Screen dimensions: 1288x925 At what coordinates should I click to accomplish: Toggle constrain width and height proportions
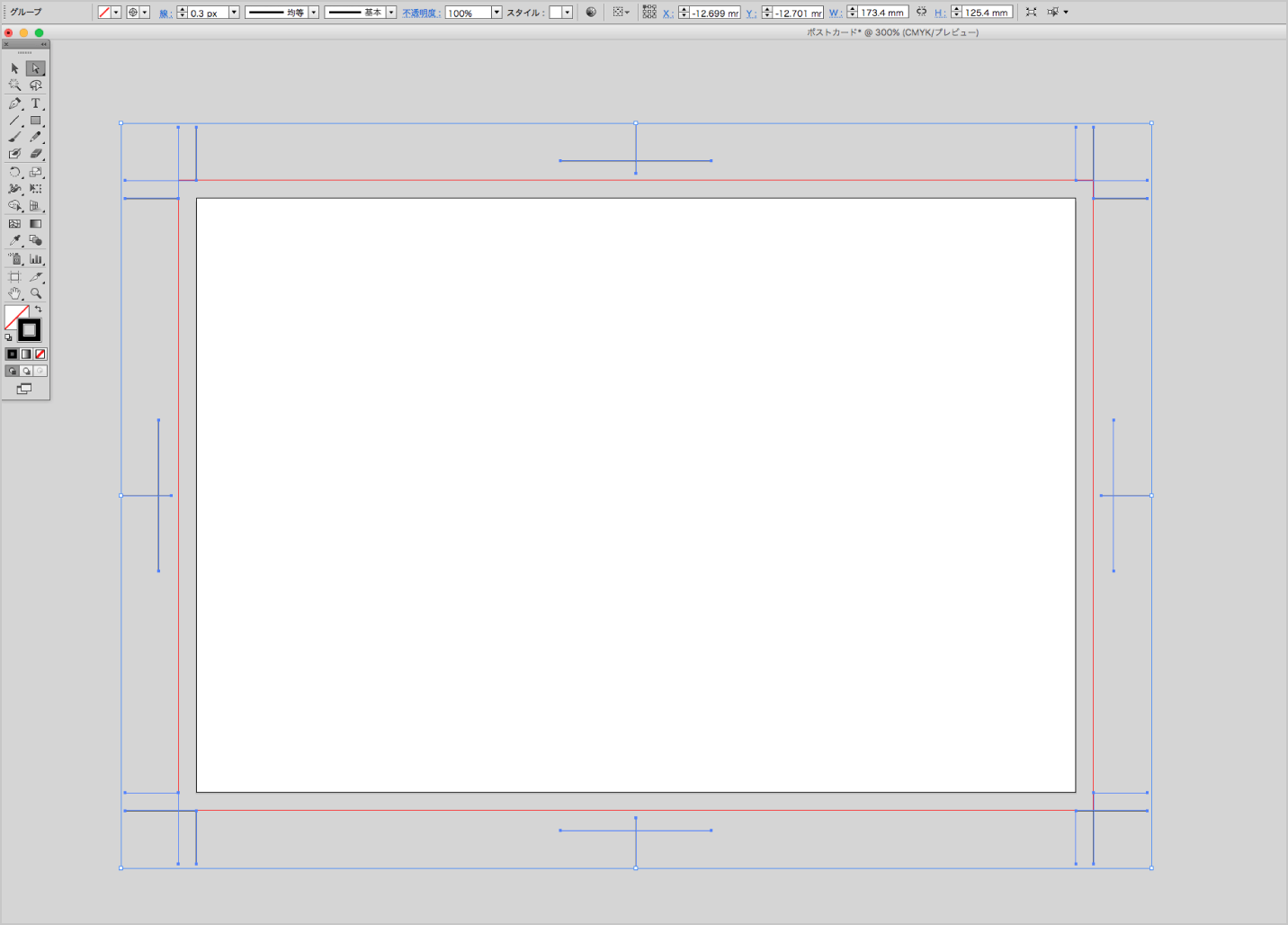point(921,12)
